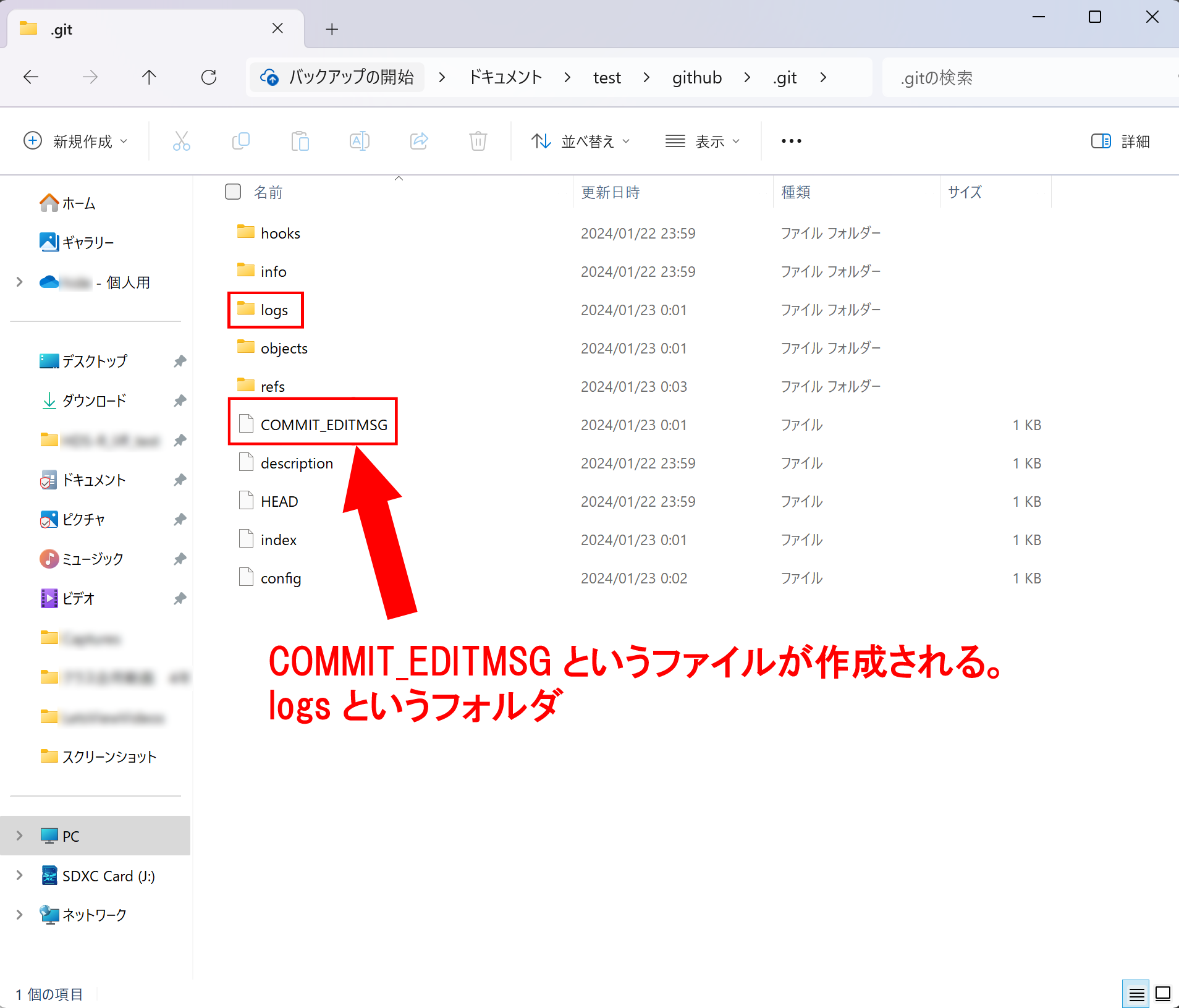Click the Paste icon in the toolbar
Image resolution: width=1179 pixels, height=1008 pixels.
(x=300, y=141)
